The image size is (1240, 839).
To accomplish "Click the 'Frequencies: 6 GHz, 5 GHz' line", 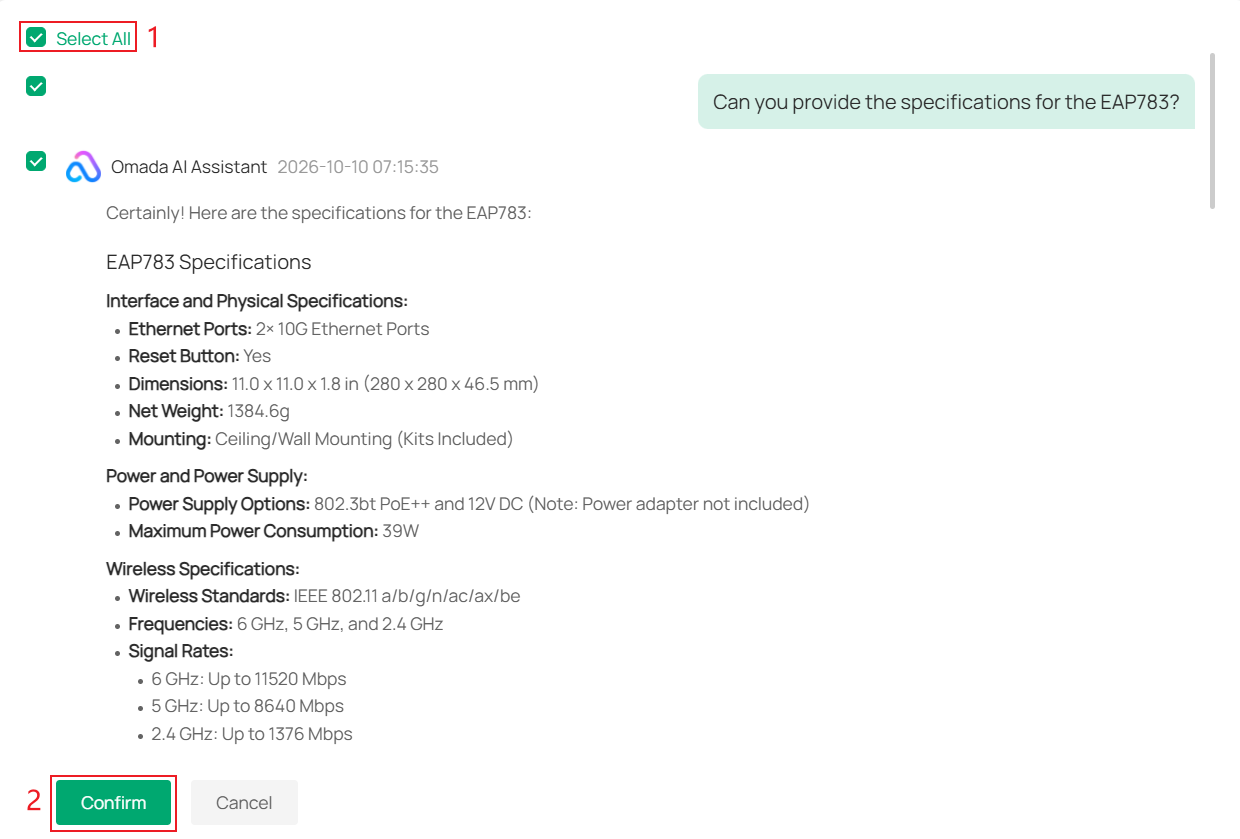I will click(x=286, y=624).
